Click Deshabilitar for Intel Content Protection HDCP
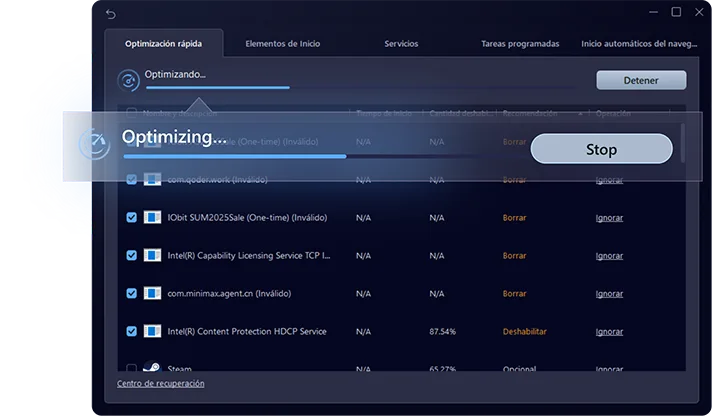 point(524,332)
